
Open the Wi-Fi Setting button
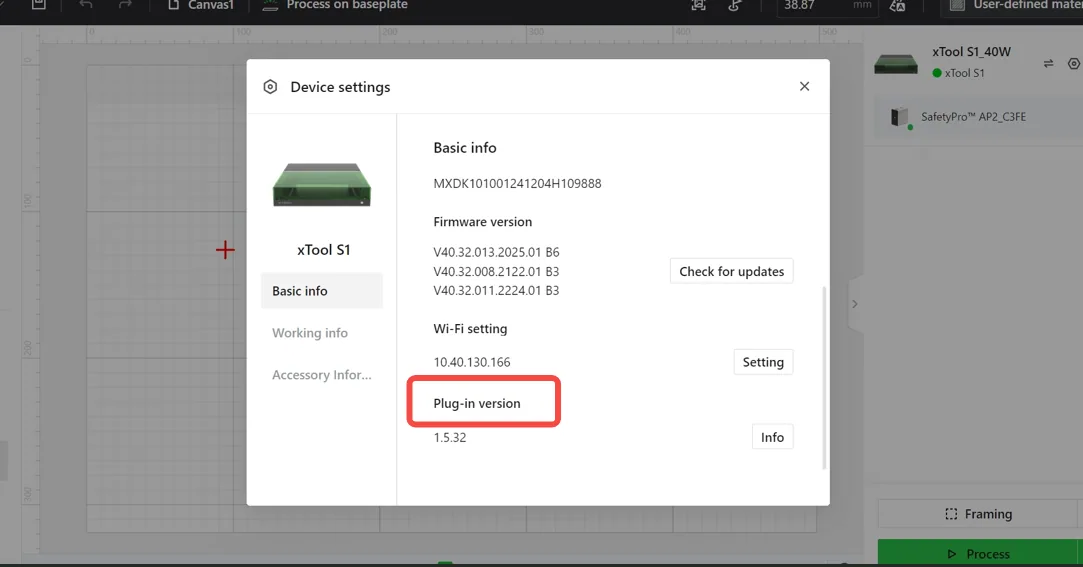tap(763, 362)
